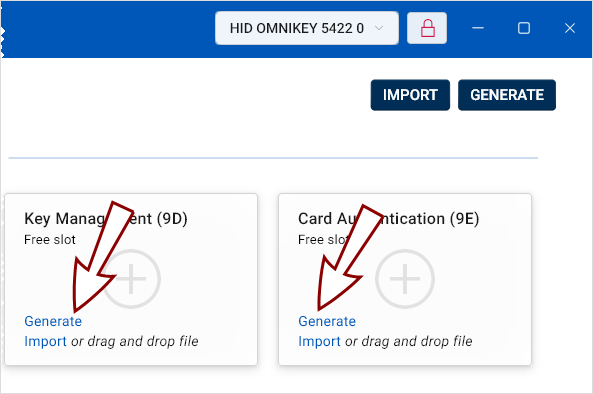Minimize the application window
This screenshot has width=593, height=394.
point(478,28)
